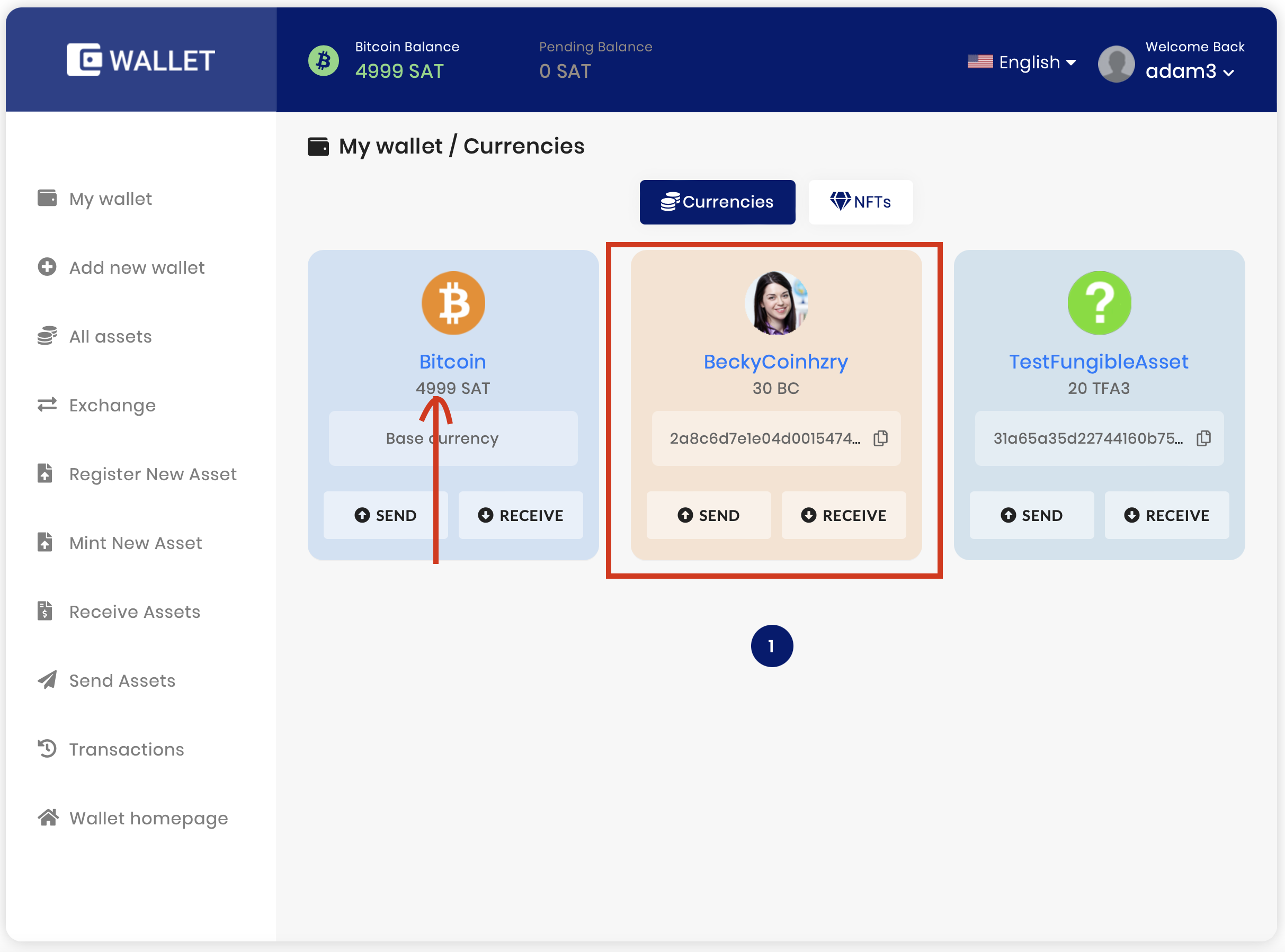Open the Exchange sidebar item
Screen dimensions: 1285x952
112,406
